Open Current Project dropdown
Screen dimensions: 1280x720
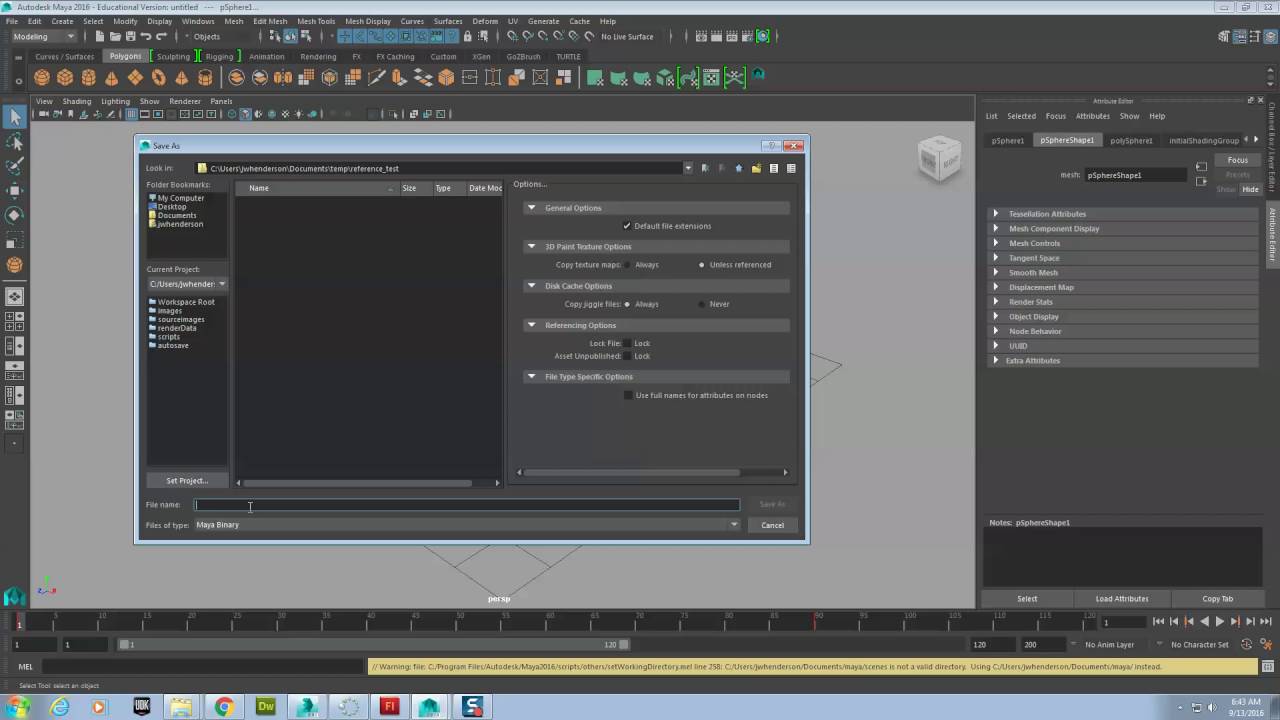coord(188,284)
